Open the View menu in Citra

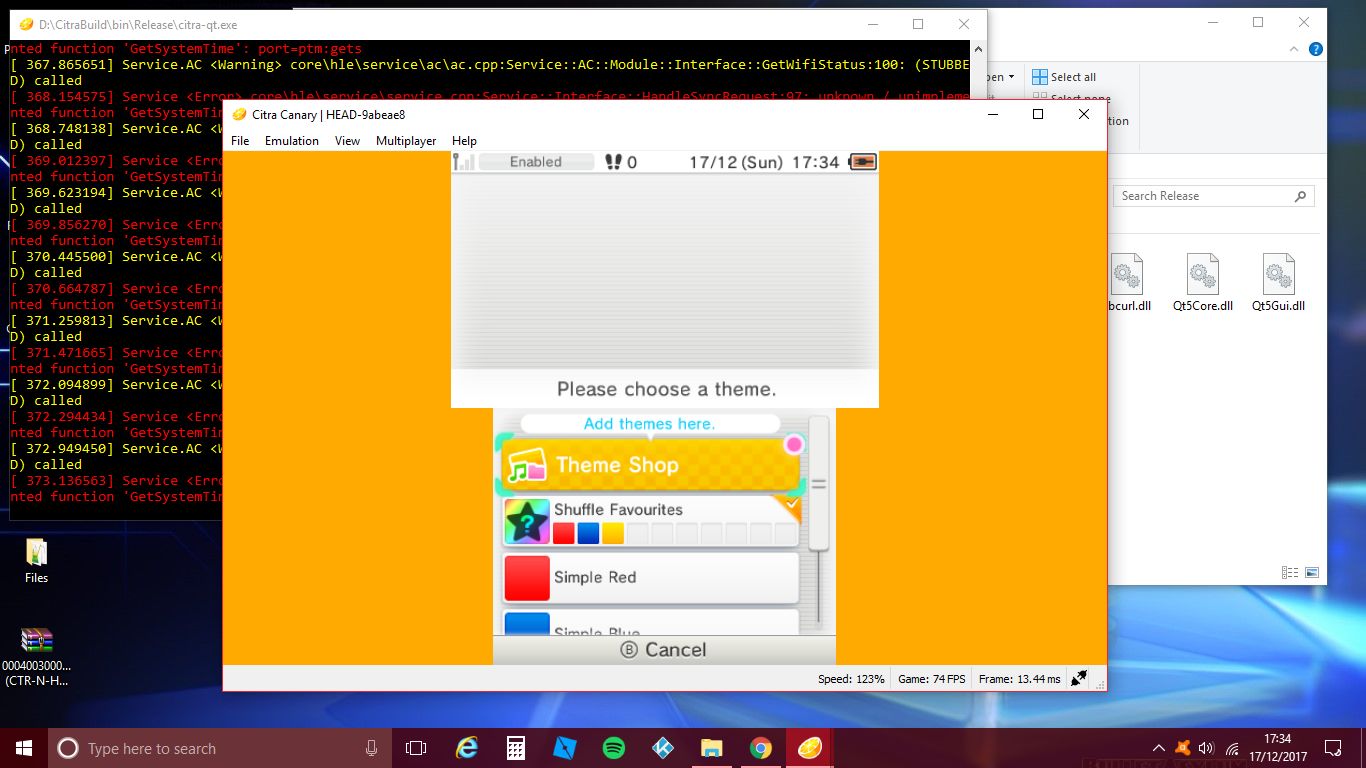pos(347,141)
